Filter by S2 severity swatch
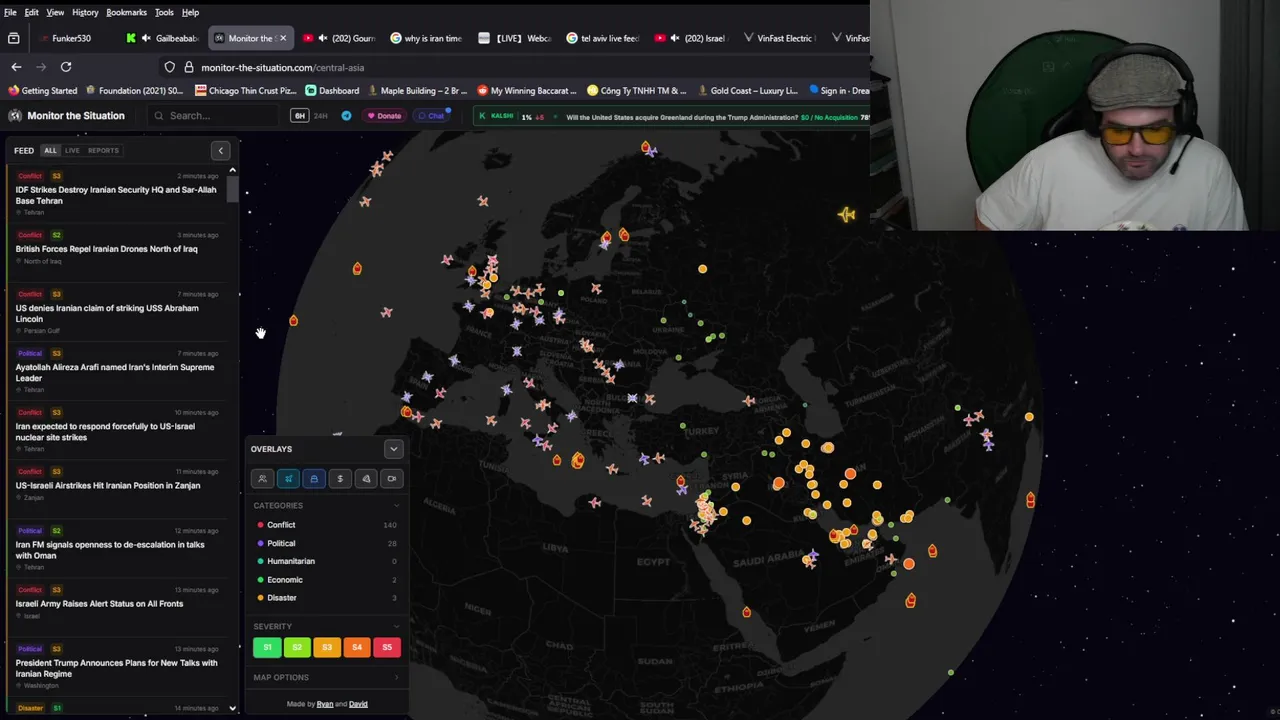 [297, 648]
